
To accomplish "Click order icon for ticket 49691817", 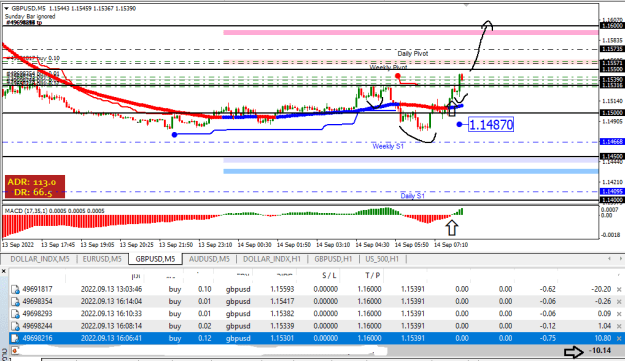I will point(15,289).
